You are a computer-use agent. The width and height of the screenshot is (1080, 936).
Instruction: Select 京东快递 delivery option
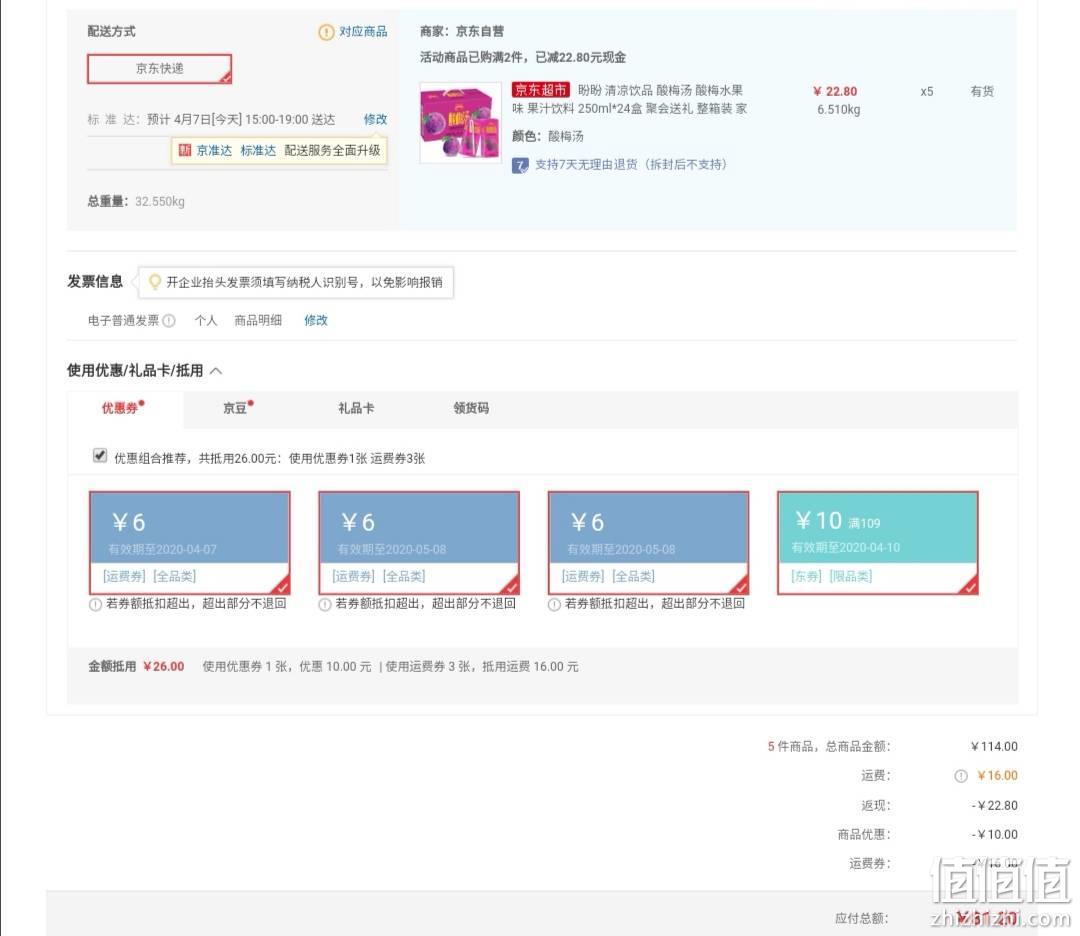pyautogui.click(x=159, y=69)
